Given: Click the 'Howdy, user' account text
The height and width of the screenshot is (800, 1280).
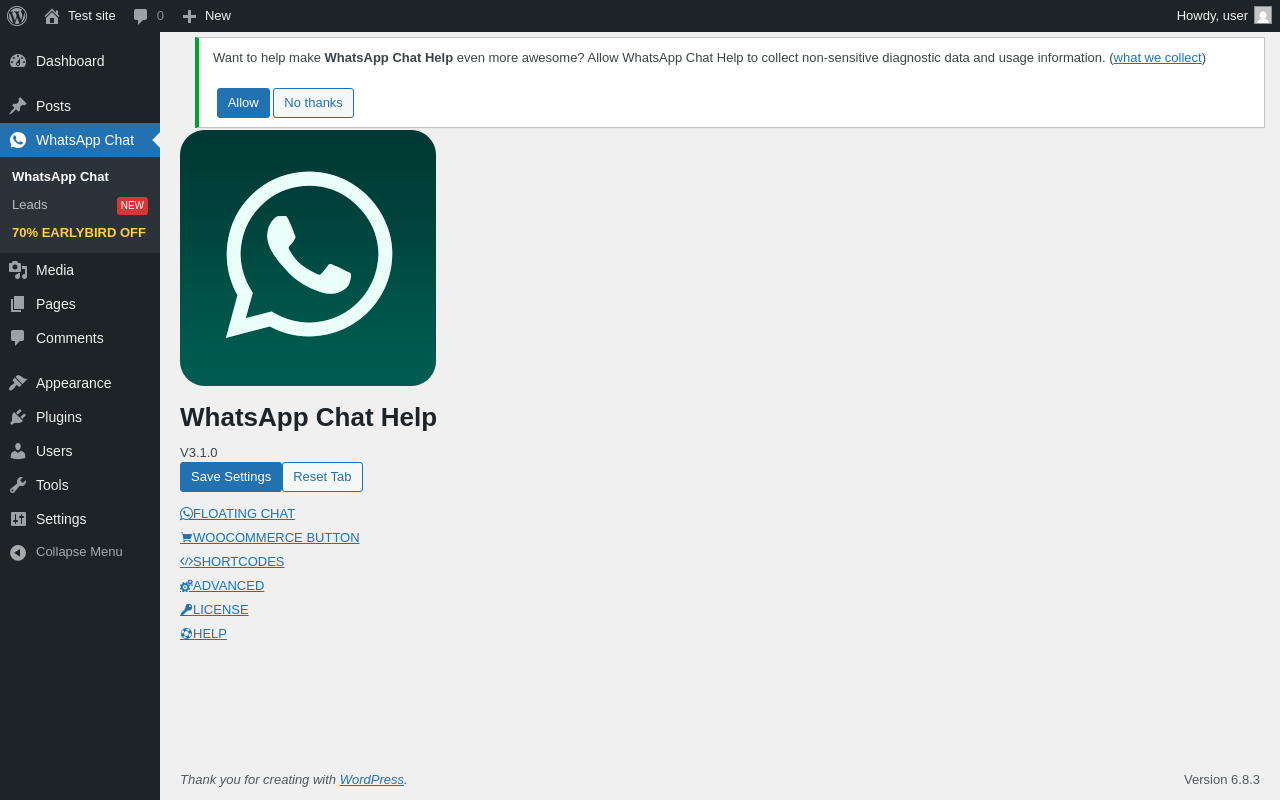Looking at the screenshot, I should click(x=1212, y=16).
